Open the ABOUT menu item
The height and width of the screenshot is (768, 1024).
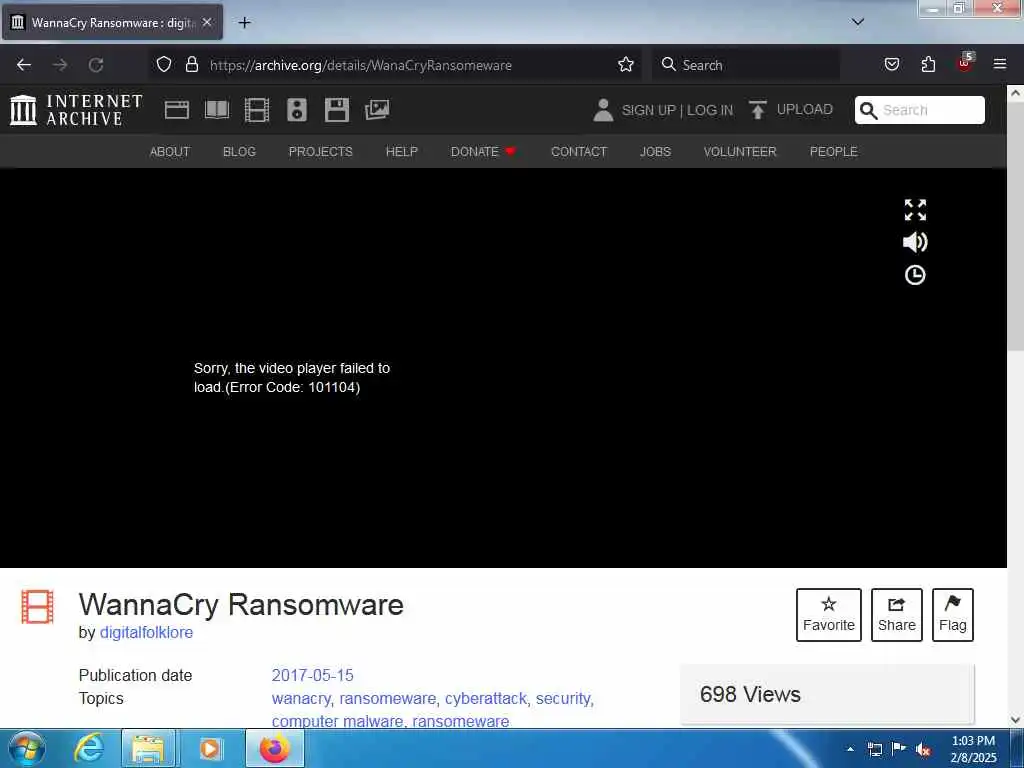170,152
